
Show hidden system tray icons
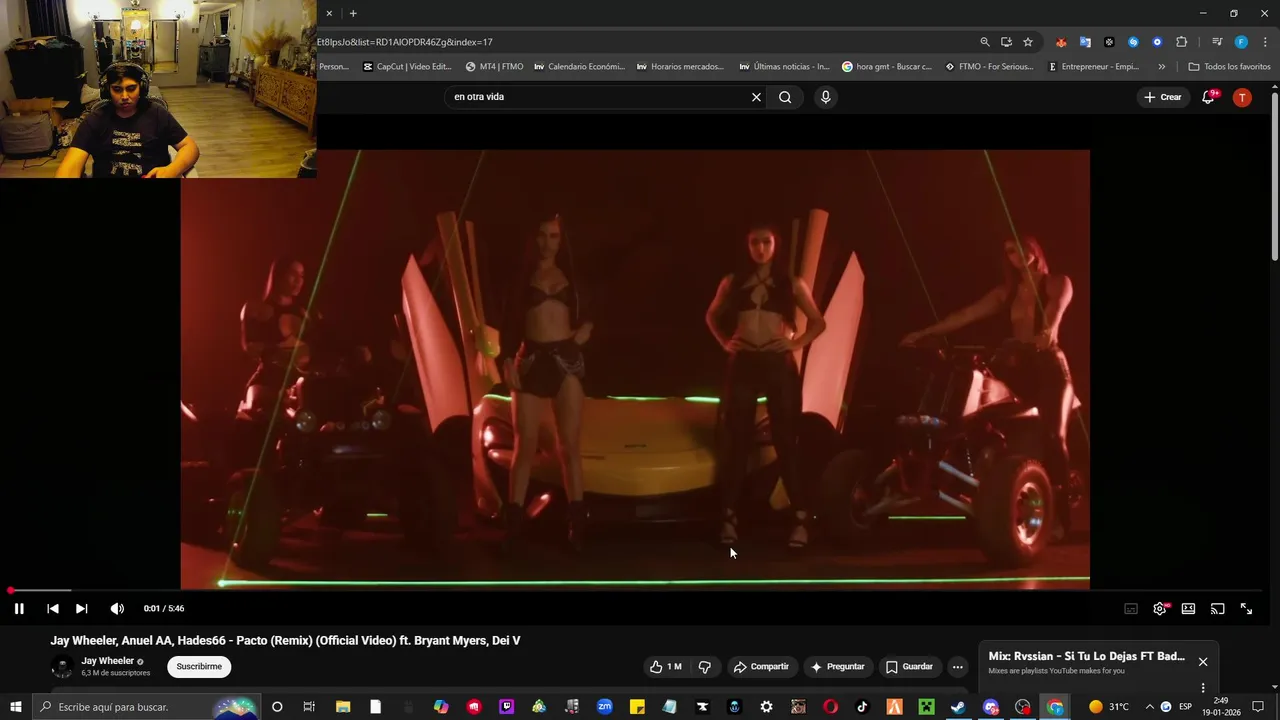(x=1149, y=707)
